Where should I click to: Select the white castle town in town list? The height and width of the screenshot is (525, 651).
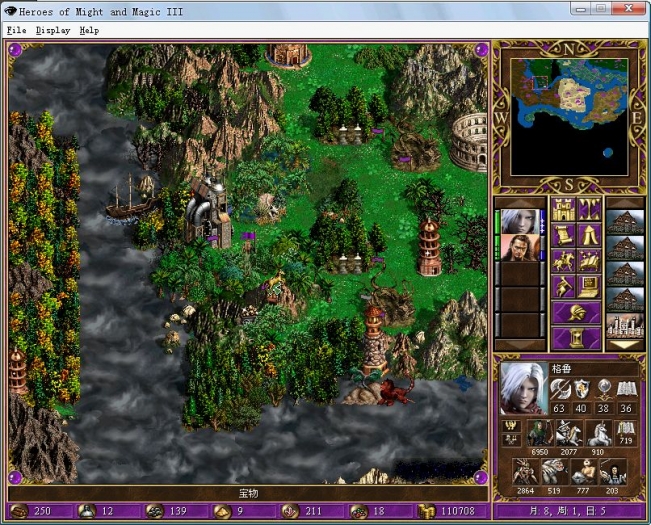click(625, 326)
